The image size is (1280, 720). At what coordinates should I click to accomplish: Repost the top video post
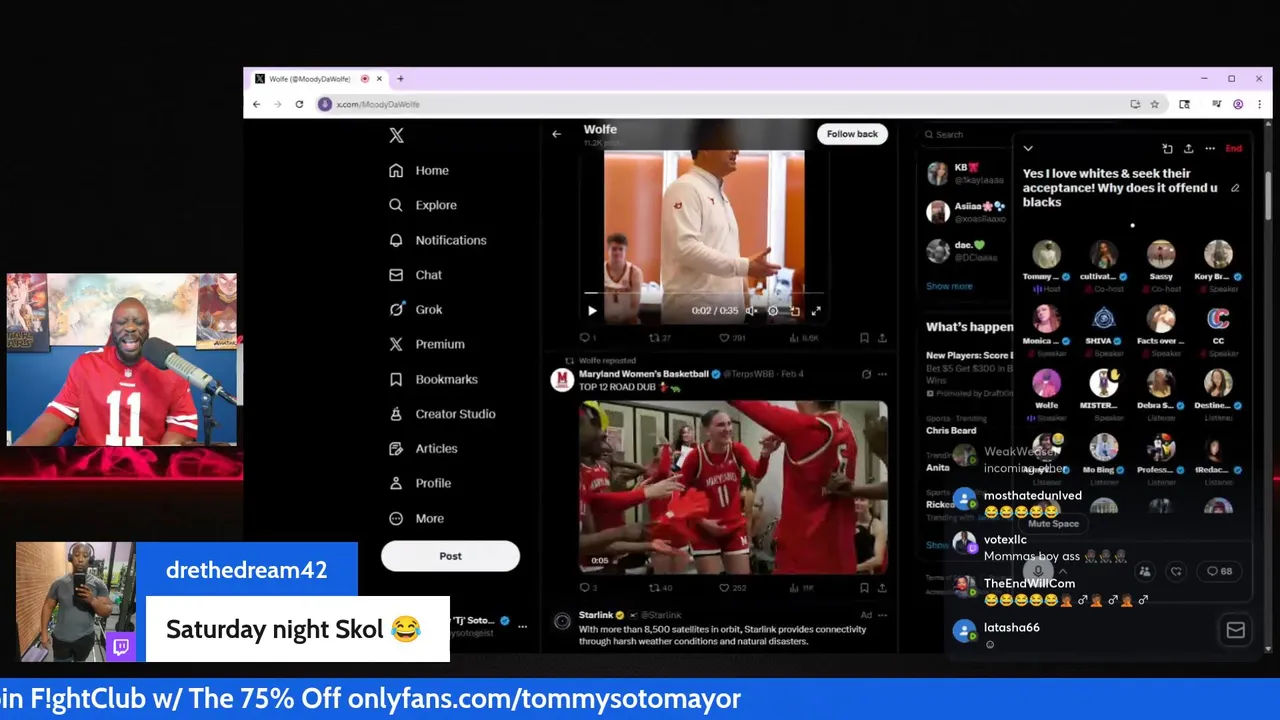click(x=660, y=338)
